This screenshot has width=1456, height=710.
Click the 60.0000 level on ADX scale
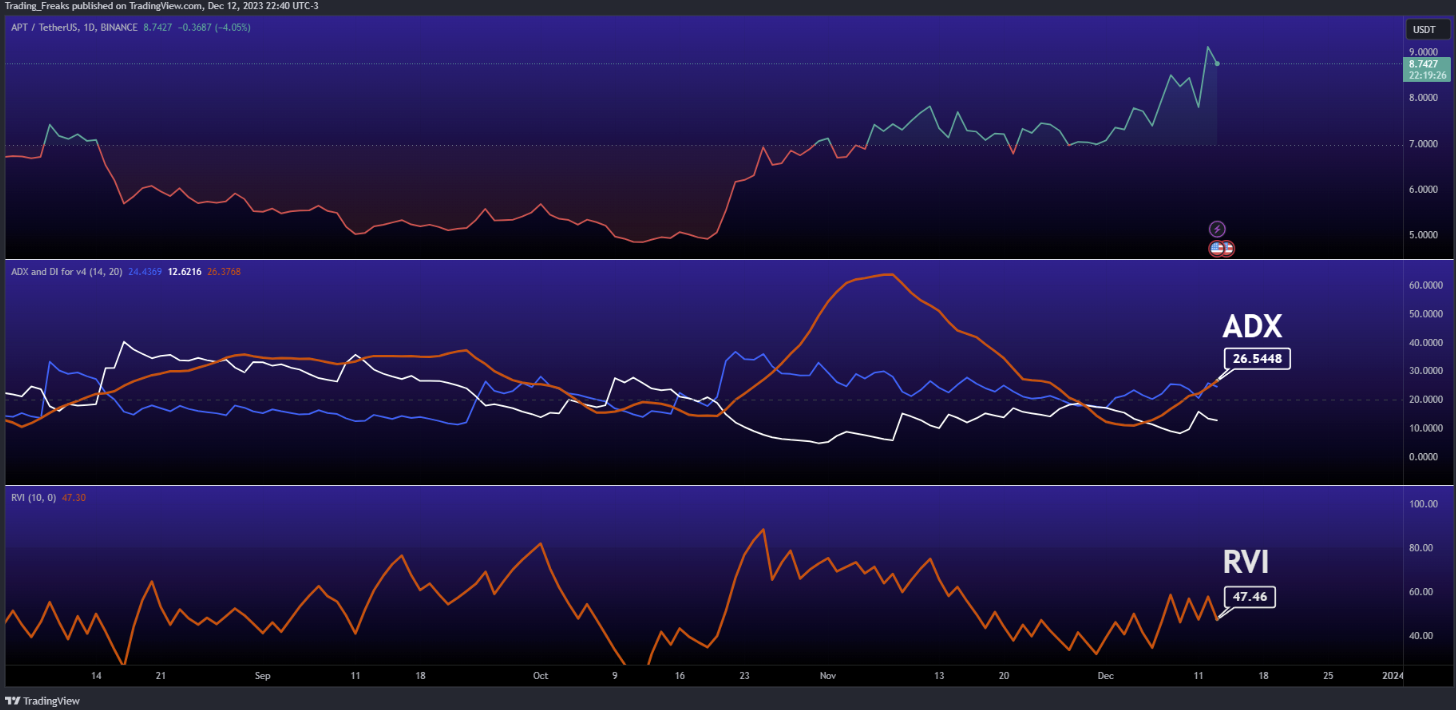coord(1425,285)
